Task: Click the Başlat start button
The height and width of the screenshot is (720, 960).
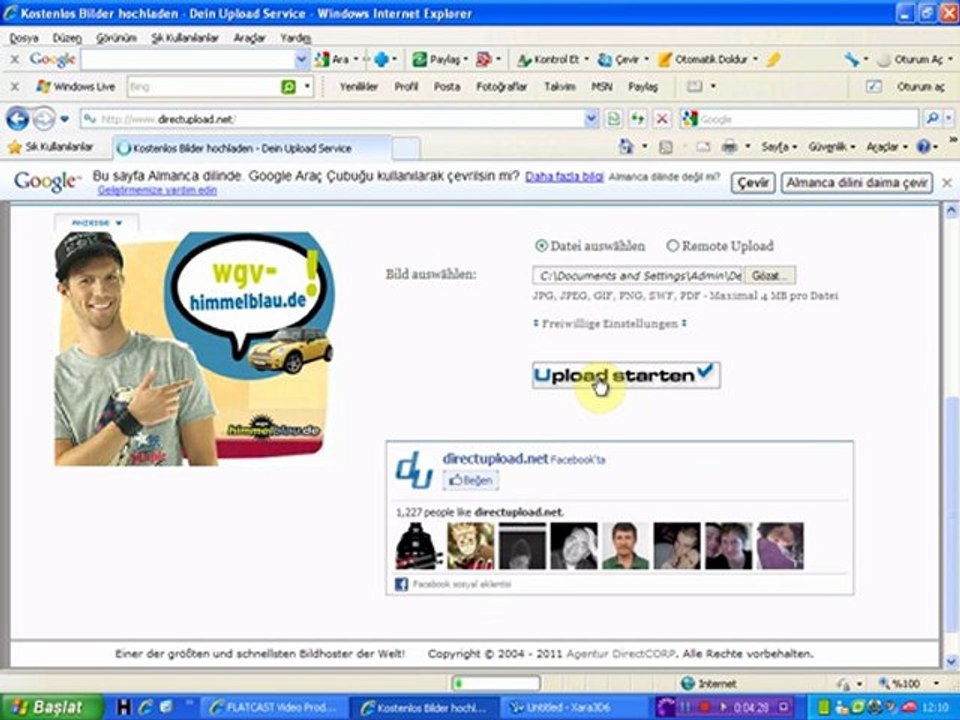Action: [51, 707]
